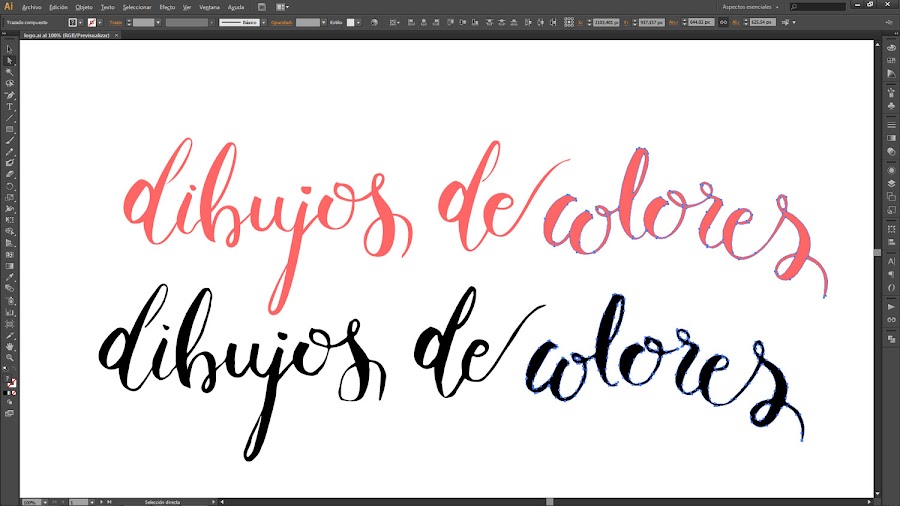
Task: Select the Blend tool
Action: (9, 289)
